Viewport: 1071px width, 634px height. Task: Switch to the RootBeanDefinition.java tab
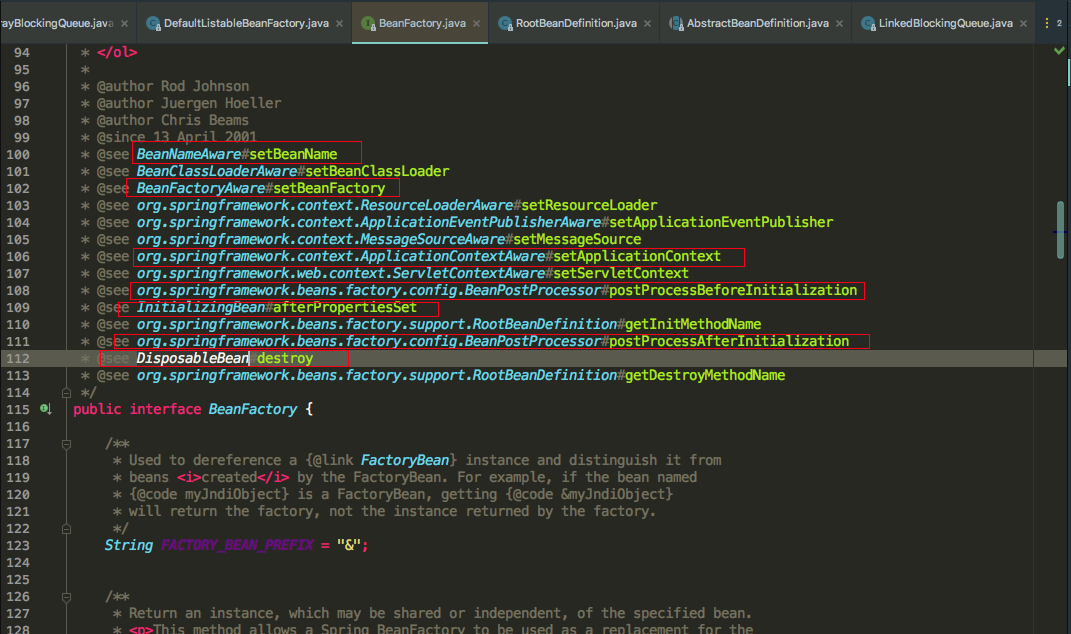tap(576, 23)
